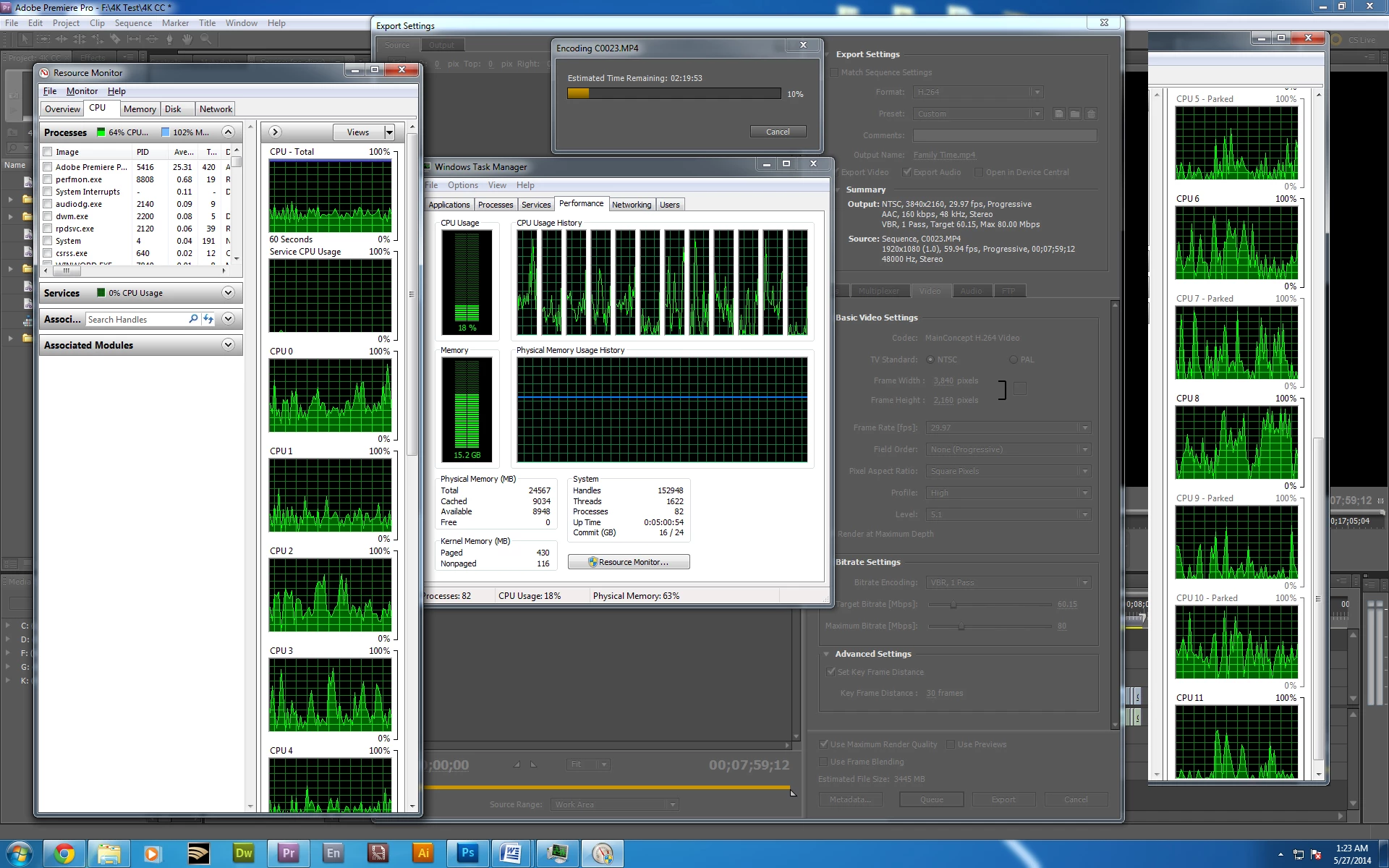Open the Processes tab in Task Manager
Screen dimensions: 1389x868
click(x=496, y=205)
